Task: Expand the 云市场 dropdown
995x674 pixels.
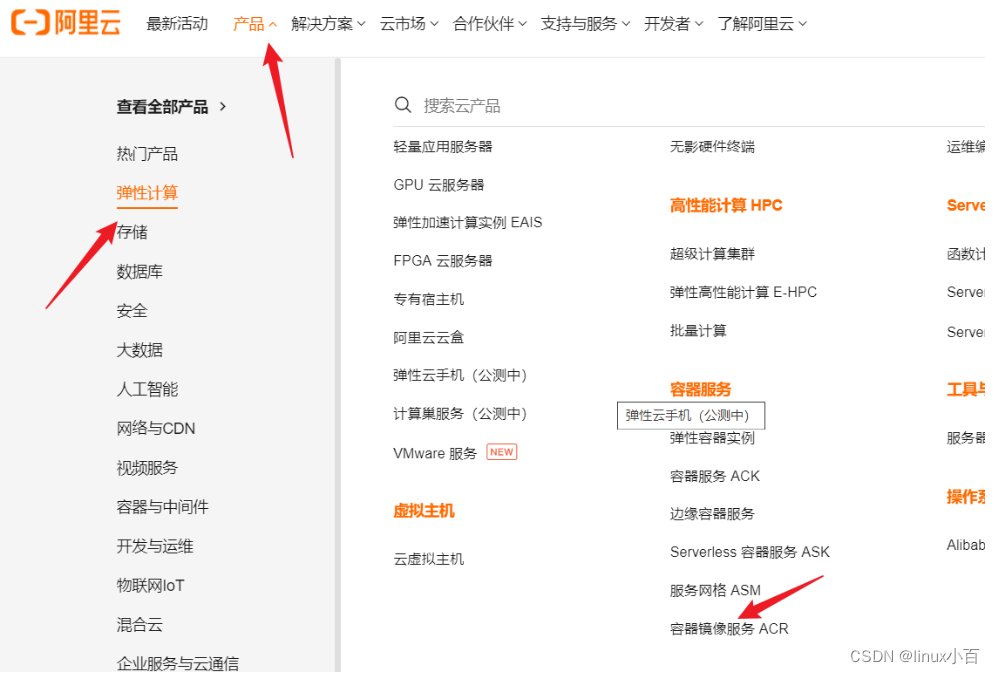Action: pyautogui.click(x=409, y=23)
